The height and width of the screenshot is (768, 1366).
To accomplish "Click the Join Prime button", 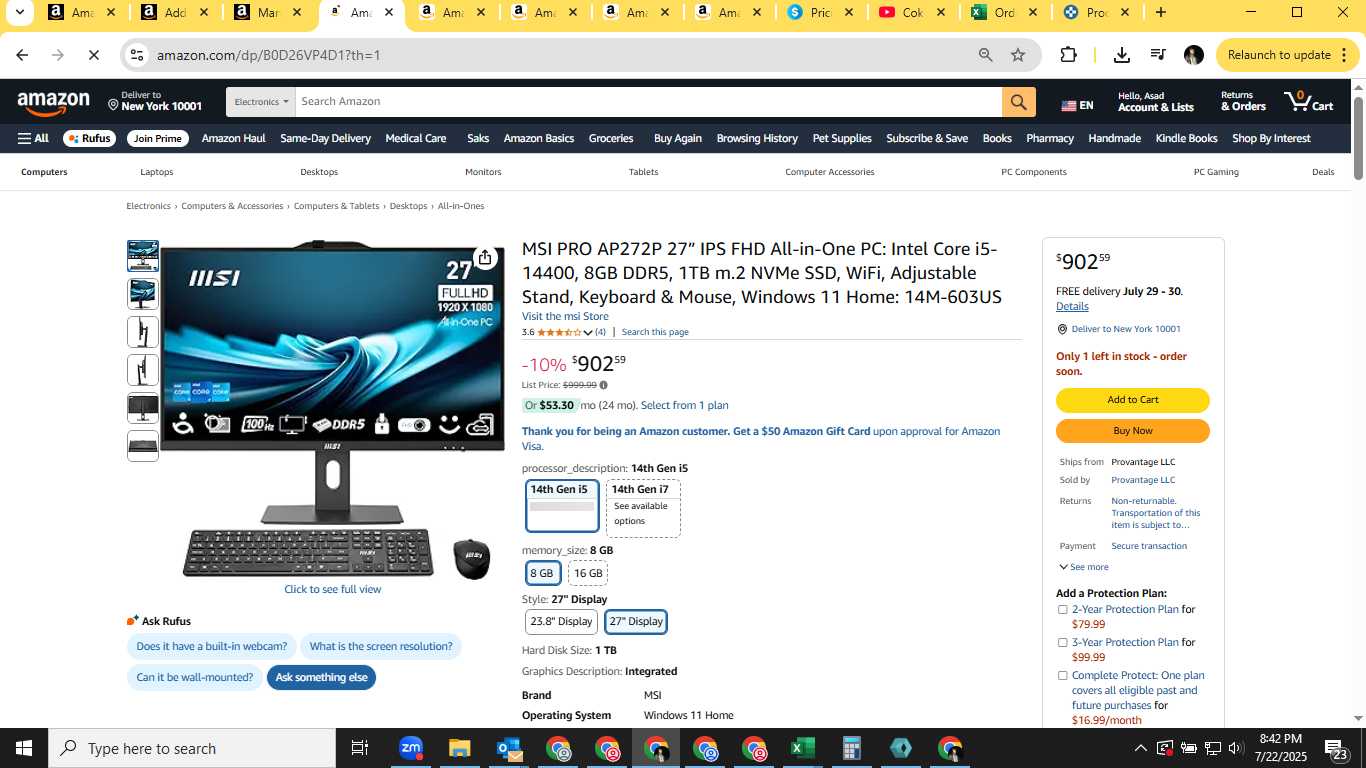I will [158, 139].
